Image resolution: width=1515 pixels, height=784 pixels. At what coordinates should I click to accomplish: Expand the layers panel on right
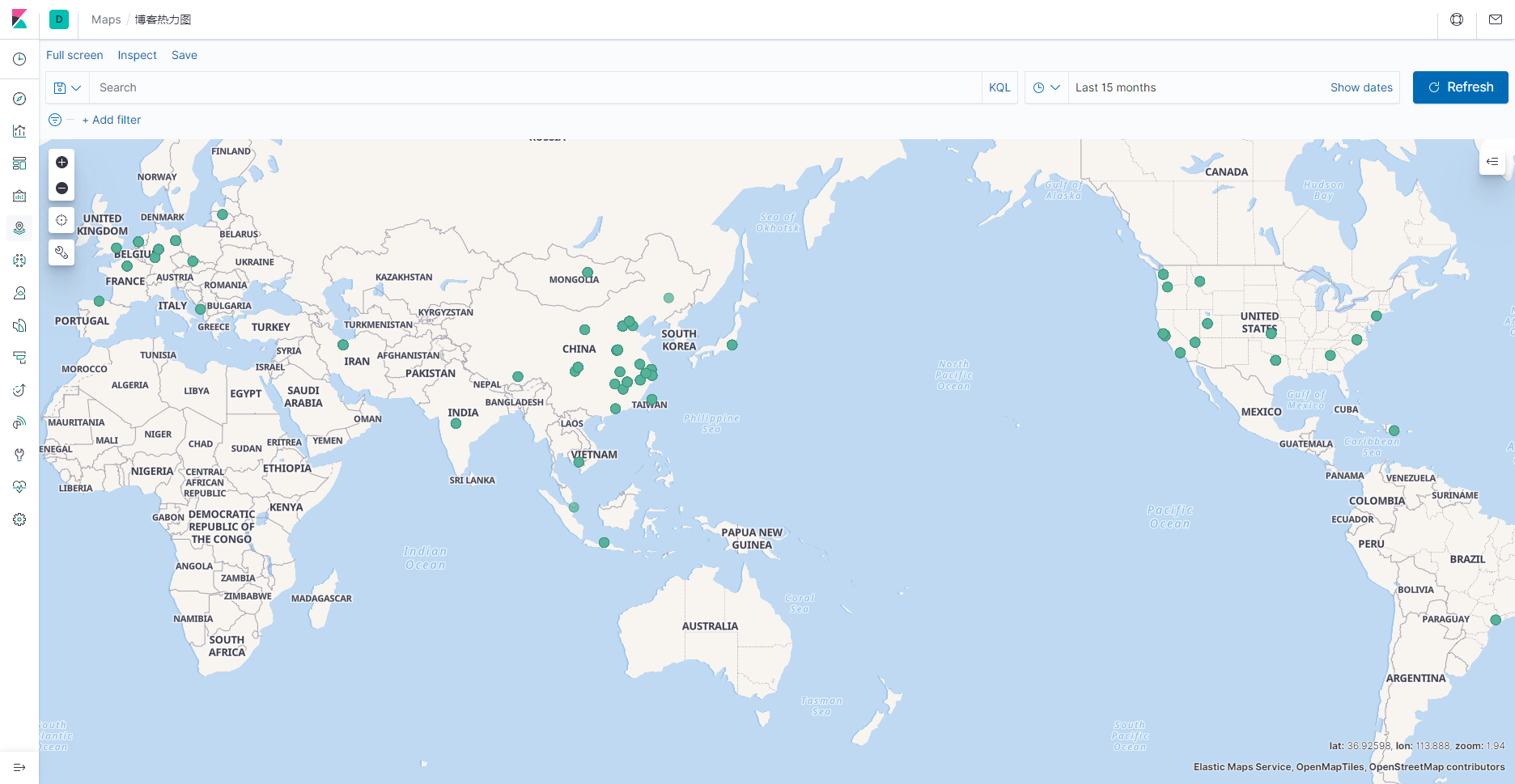[1492, 162]
